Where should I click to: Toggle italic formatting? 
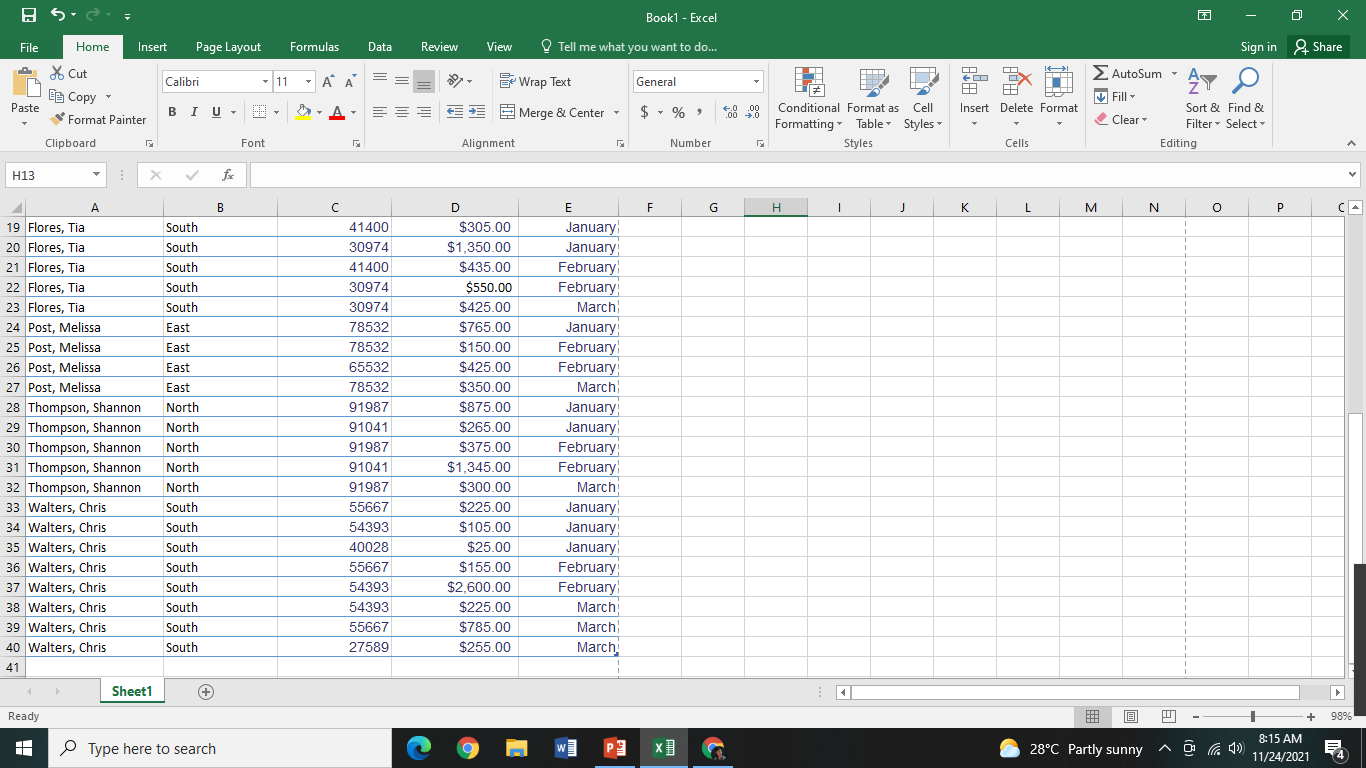coord(194,113)
